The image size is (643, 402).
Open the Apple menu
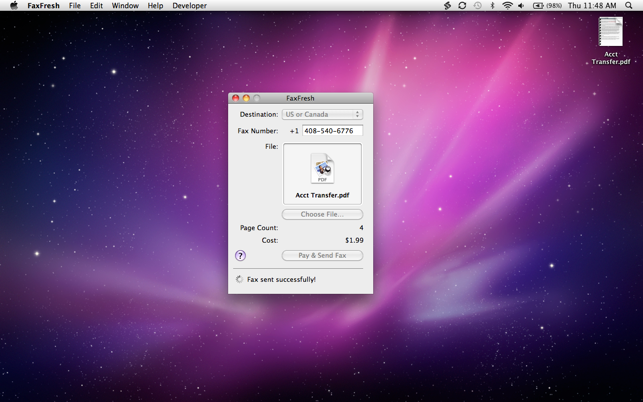pyautogui.click(x=13, y=6)
